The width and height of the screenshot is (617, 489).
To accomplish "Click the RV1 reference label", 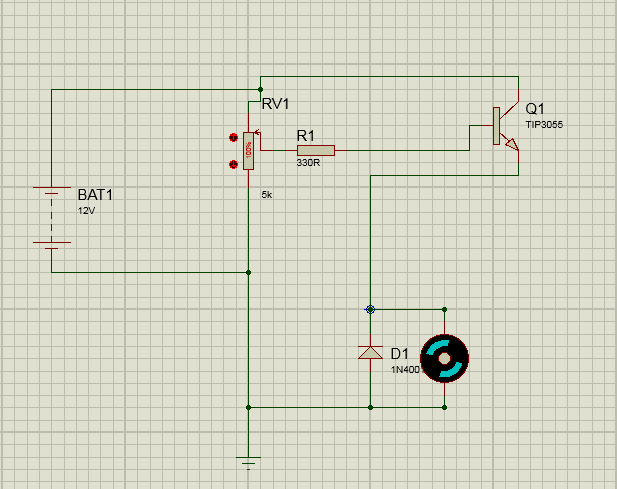I will click(275, 104).
